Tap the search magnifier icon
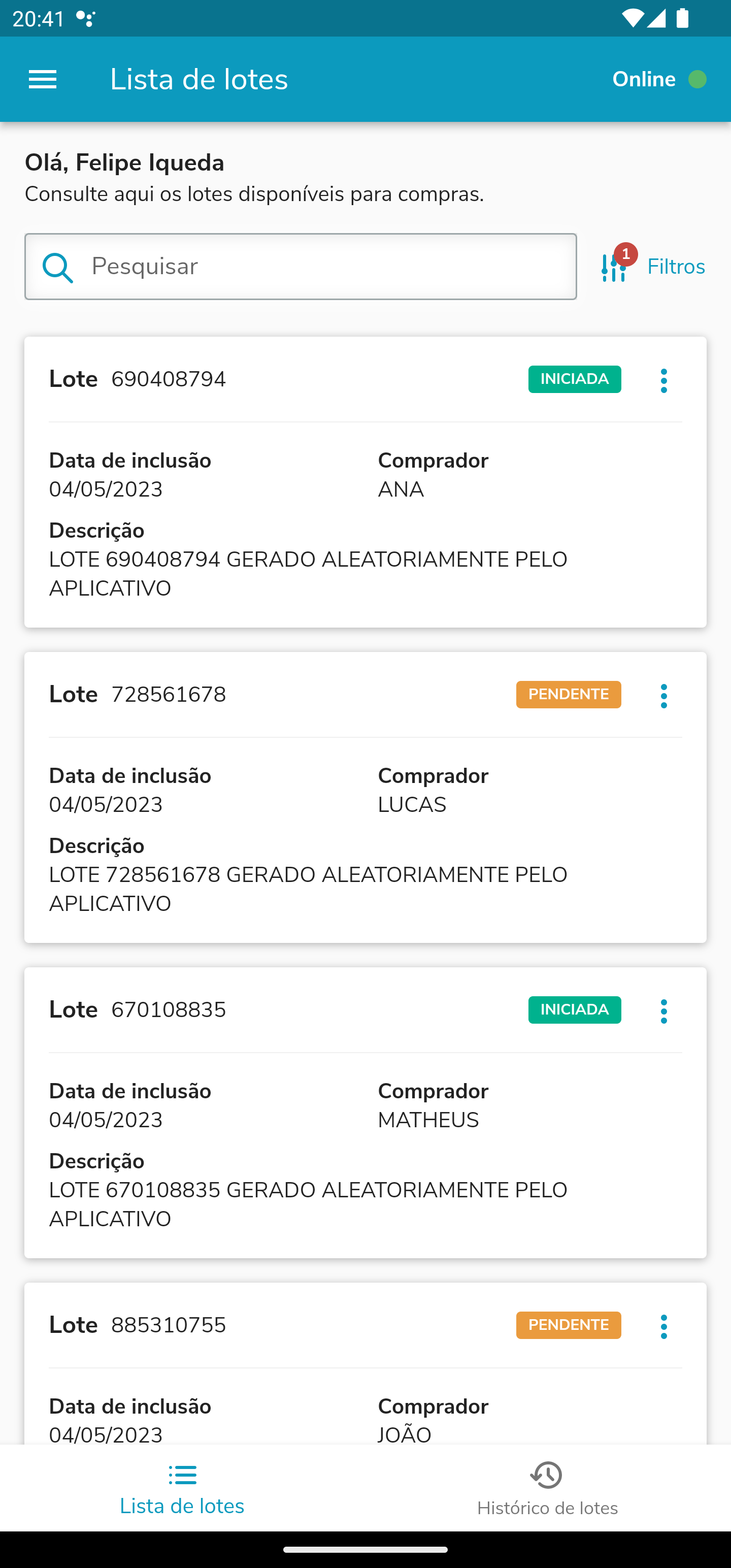This screenshot has width=731, height=1568. 58,267
